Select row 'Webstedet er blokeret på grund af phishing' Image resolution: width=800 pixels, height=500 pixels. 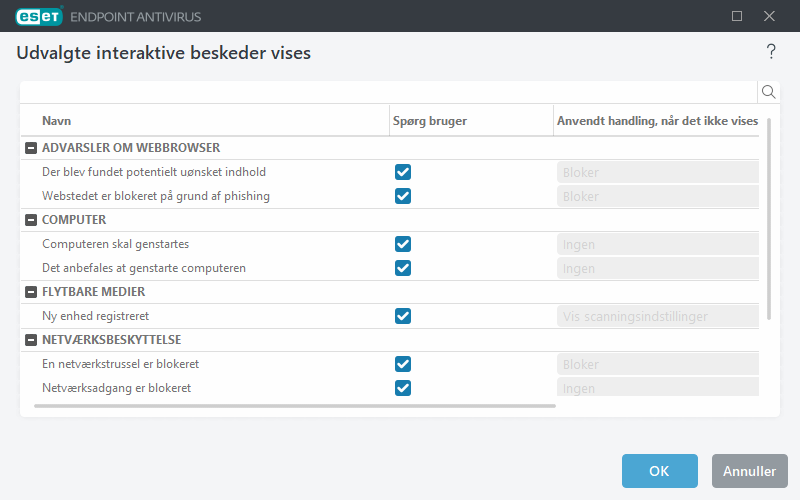point(156,196)
